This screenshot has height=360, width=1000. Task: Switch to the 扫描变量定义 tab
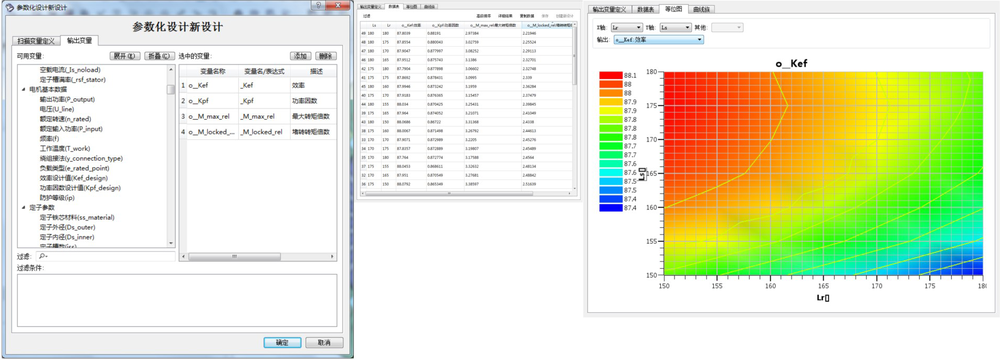(x=36, y=41)
